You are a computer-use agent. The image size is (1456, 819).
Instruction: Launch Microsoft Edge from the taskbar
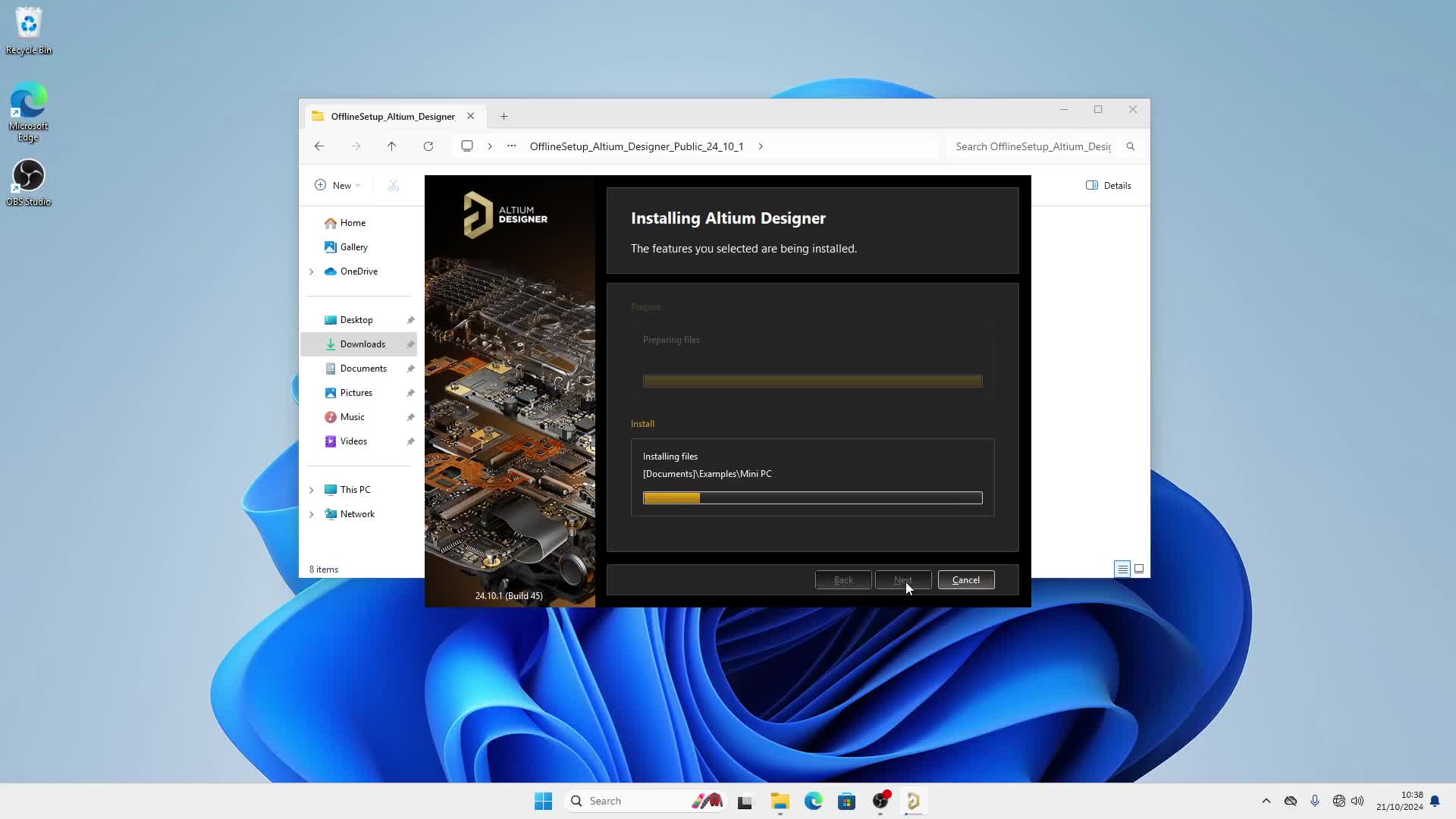pyautogui.click(x=813, y=801)
